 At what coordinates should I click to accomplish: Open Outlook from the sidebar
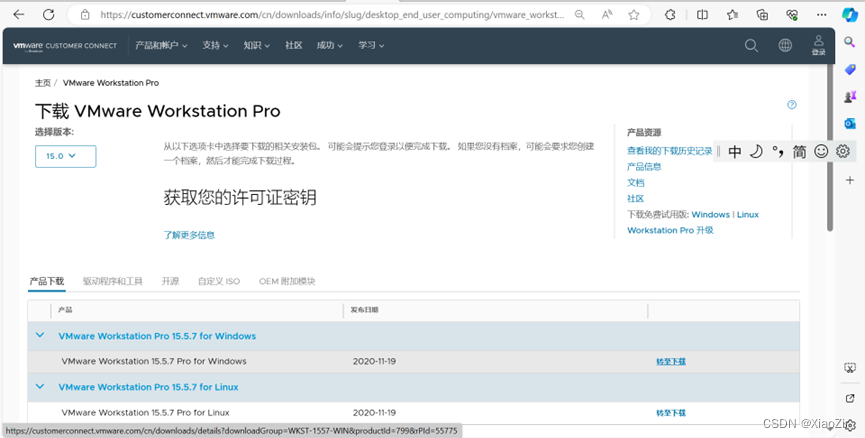pyautogui.click(x=850, y=124)
